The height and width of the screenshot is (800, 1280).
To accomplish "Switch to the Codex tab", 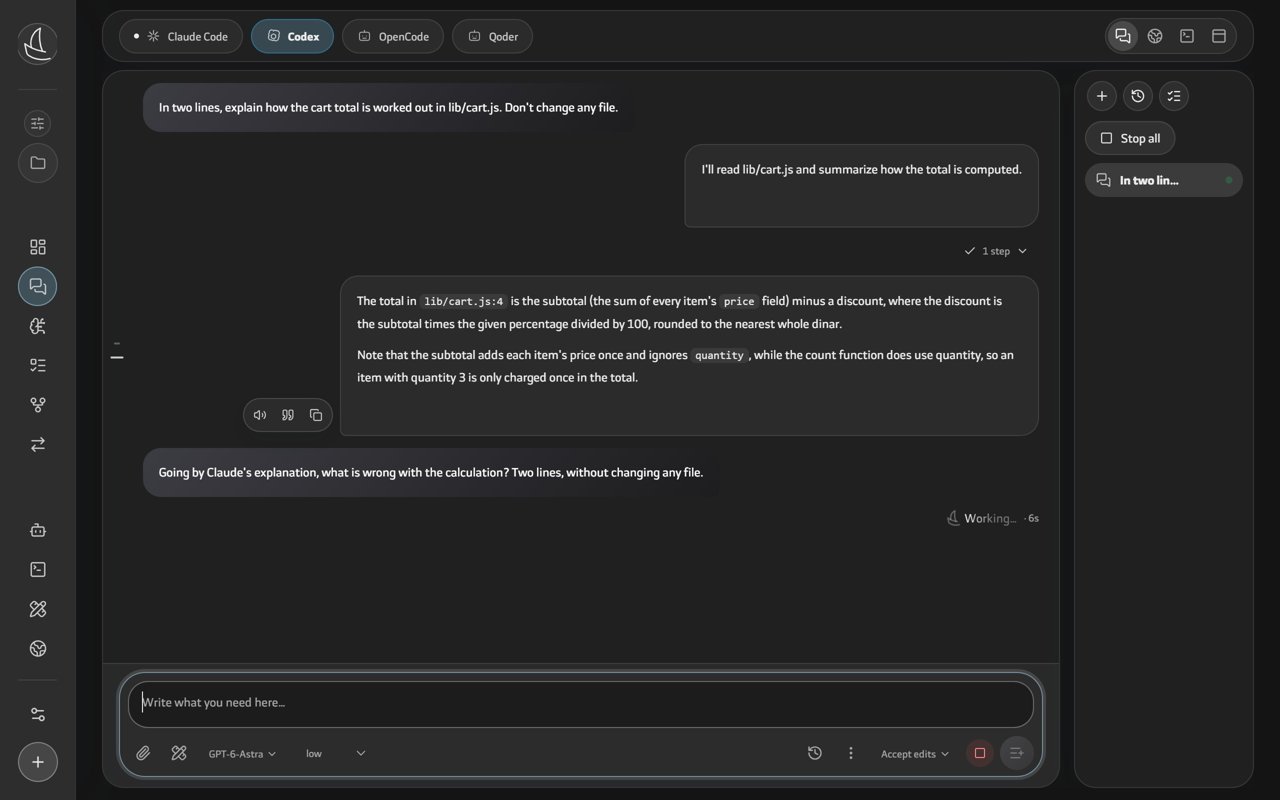I will point(292,36).
